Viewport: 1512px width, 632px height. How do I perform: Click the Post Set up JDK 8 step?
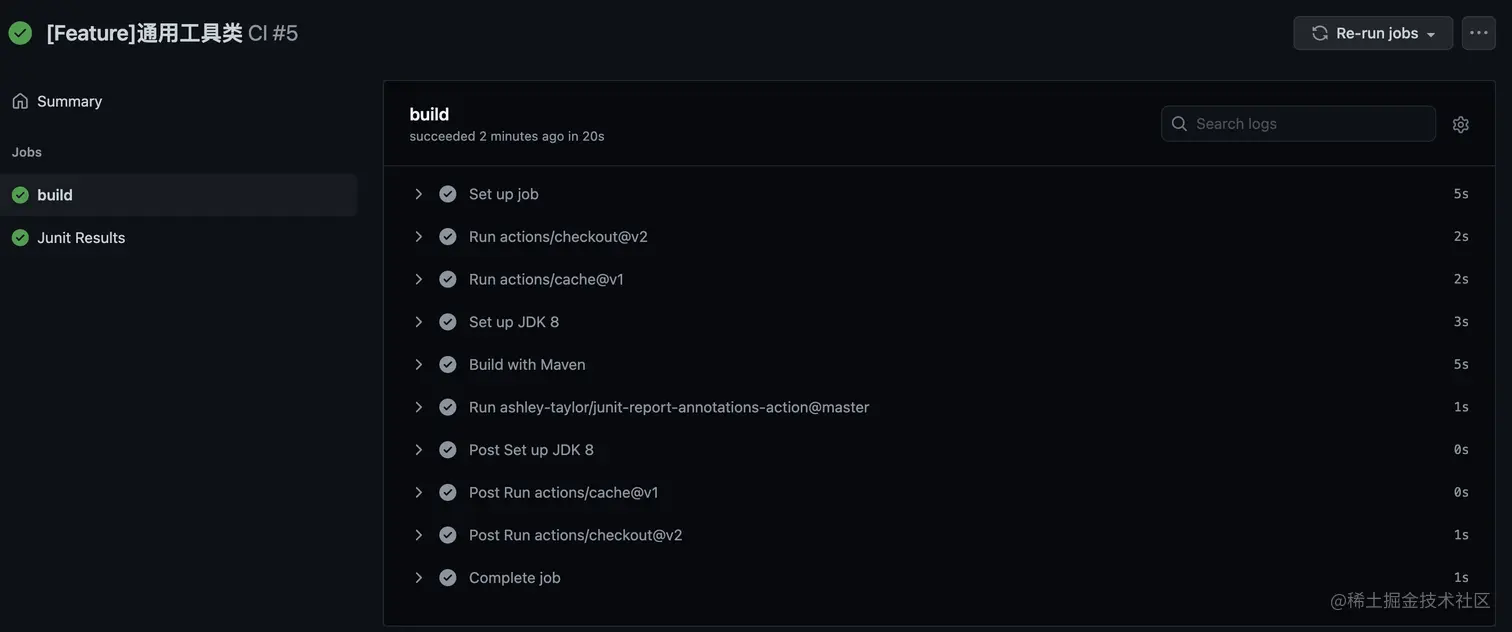531,450
